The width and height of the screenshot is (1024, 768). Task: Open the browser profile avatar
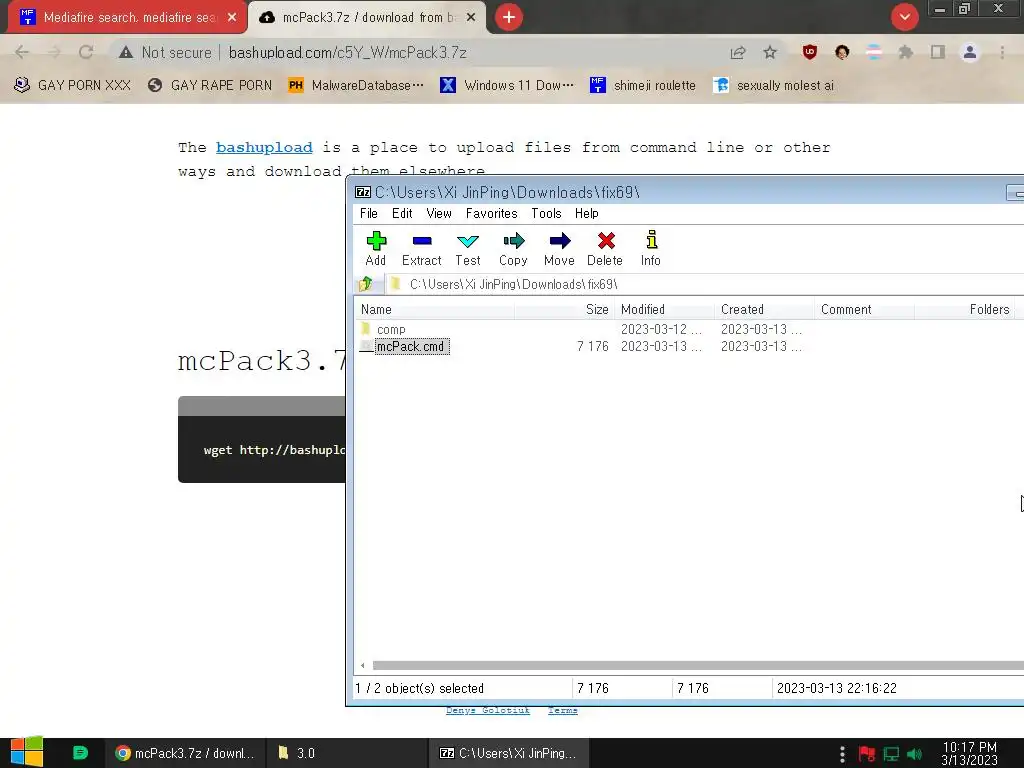coord(970,52)
